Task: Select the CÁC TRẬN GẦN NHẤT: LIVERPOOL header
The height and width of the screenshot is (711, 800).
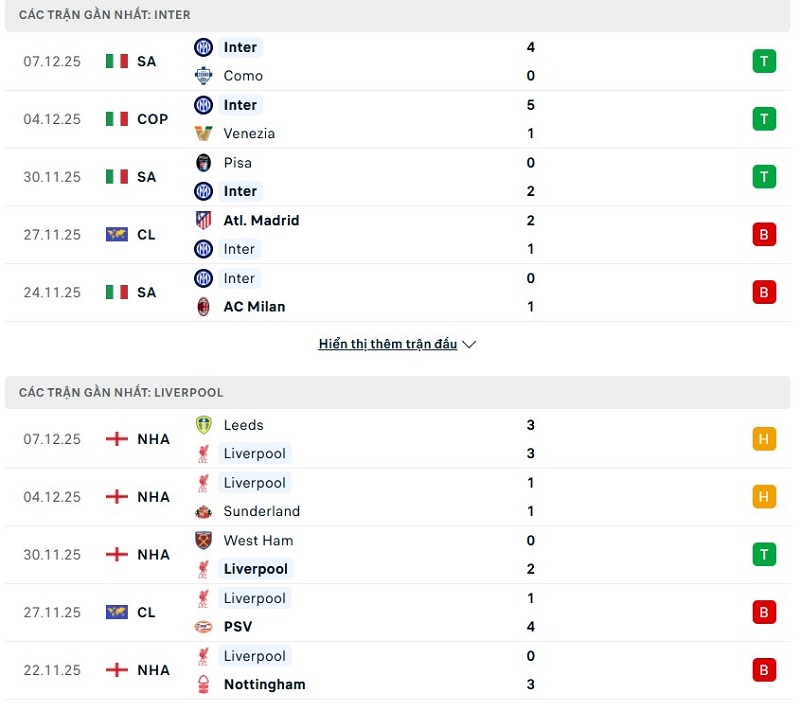Action: 122,392
